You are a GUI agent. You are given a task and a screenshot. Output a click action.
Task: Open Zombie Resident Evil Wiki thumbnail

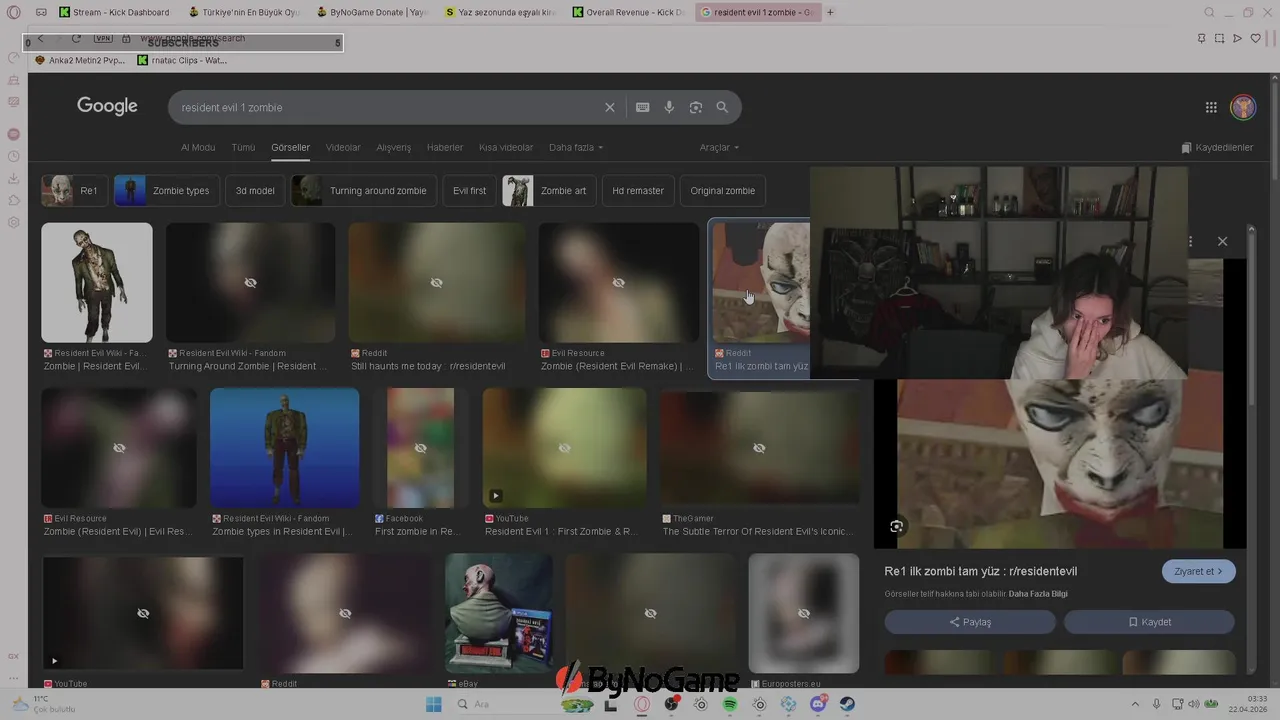coord(97,282)
